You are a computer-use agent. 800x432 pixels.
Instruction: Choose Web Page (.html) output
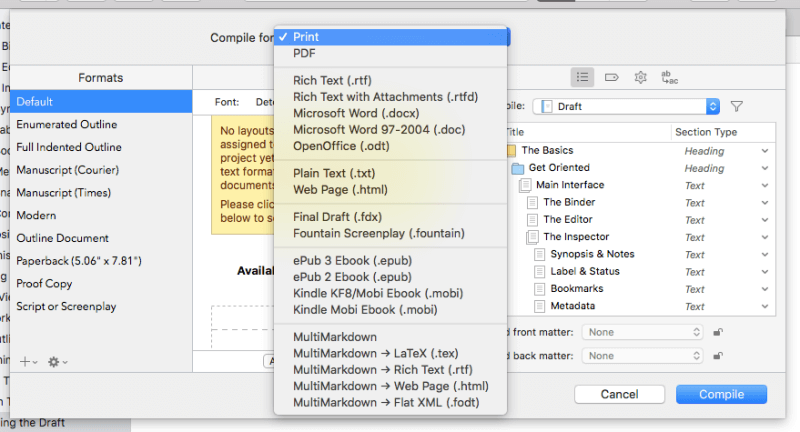pyautogui.click(x=391, y=190)
